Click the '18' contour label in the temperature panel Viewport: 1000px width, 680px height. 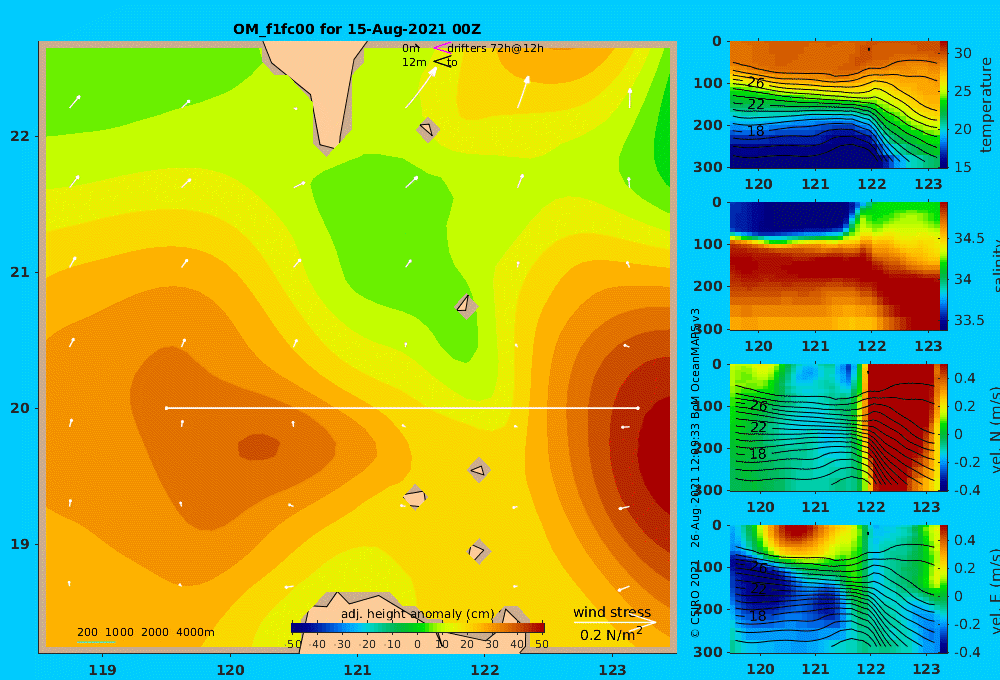(x=756, y=131)
